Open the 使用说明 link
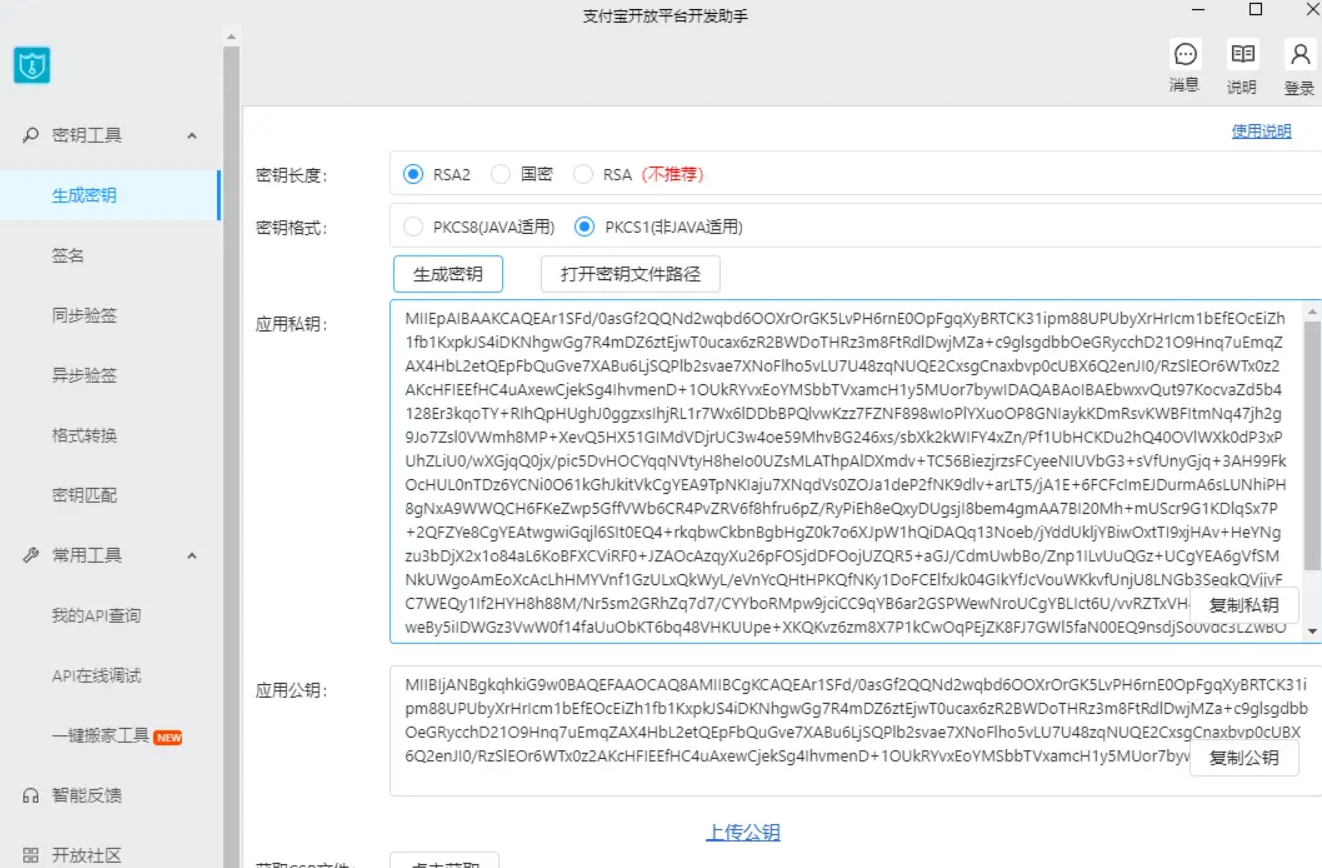 coord(1261,131)
